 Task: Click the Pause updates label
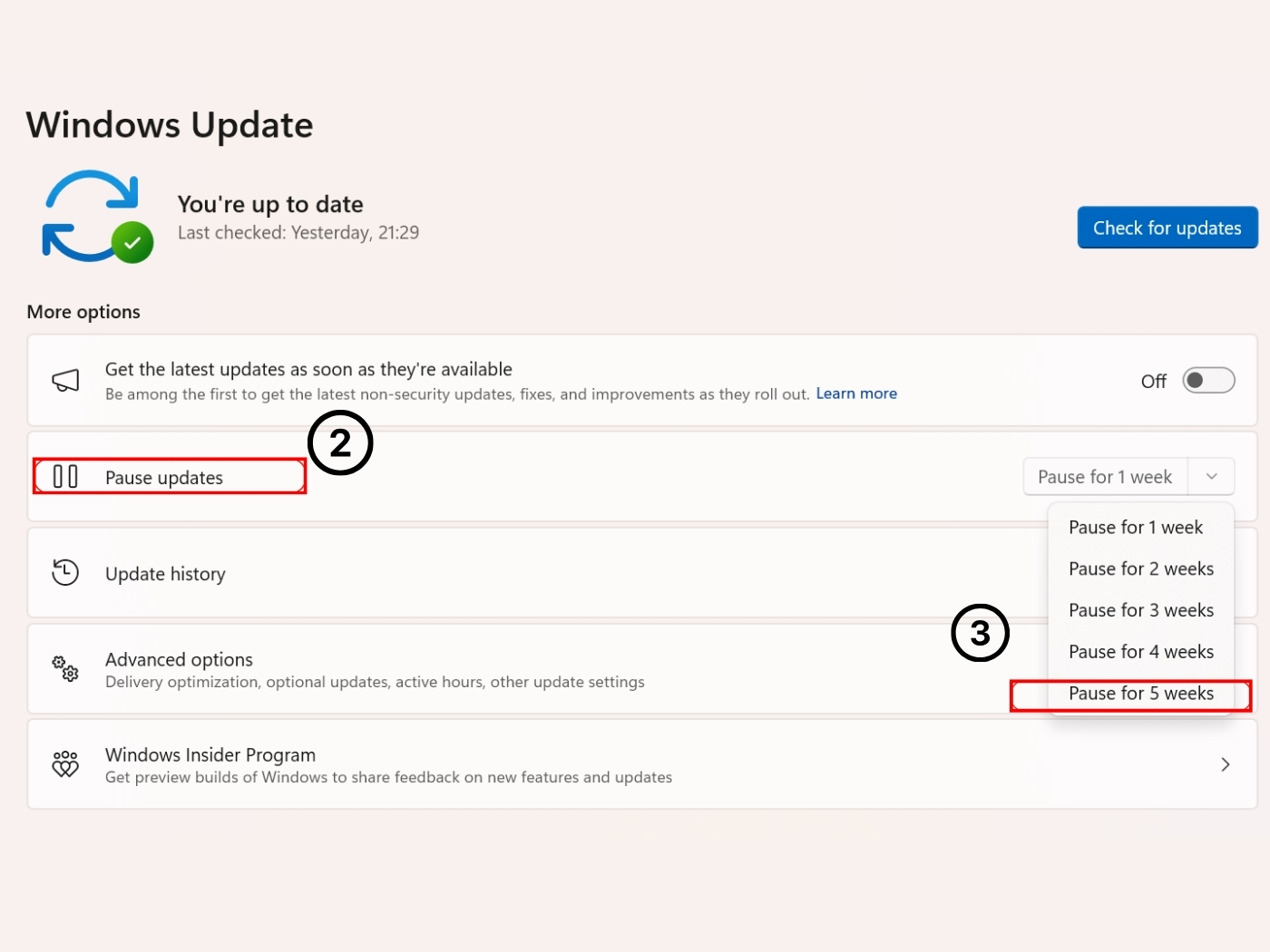coord(164,478)
